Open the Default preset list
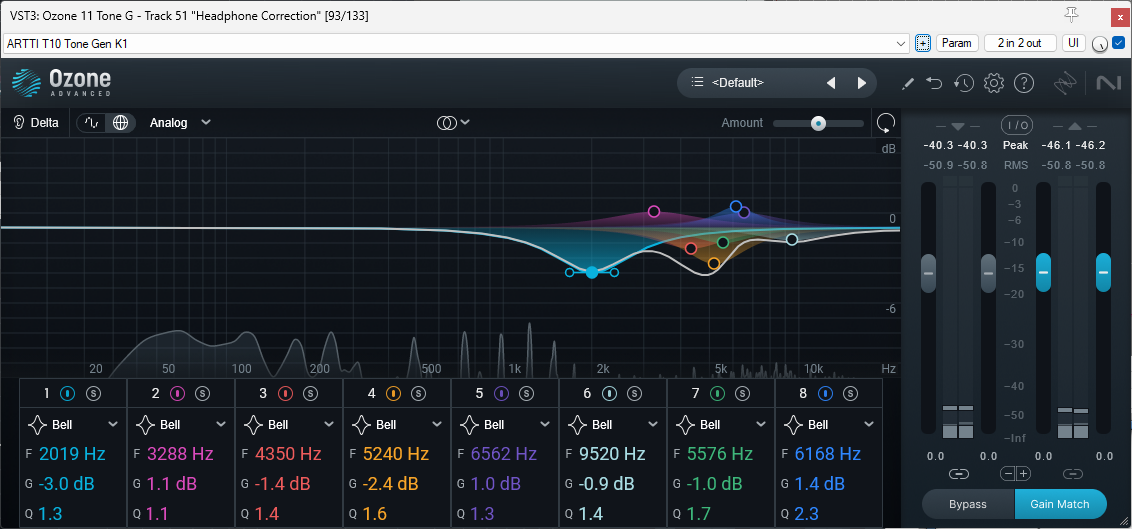 727,83
